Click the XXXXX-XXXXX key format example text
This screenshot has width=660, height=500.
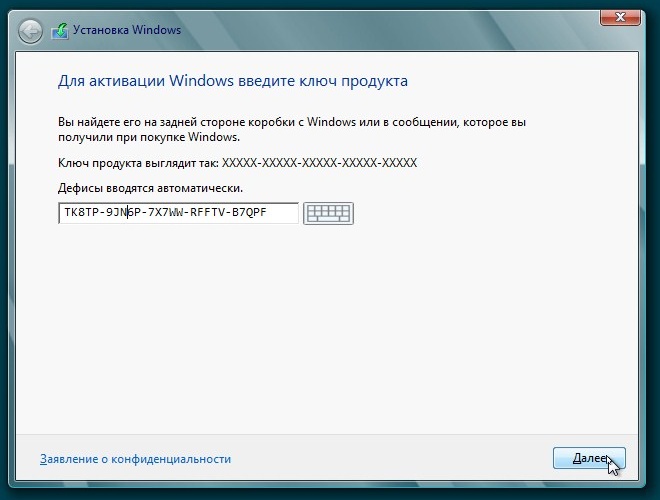click(x=319, y=162)
